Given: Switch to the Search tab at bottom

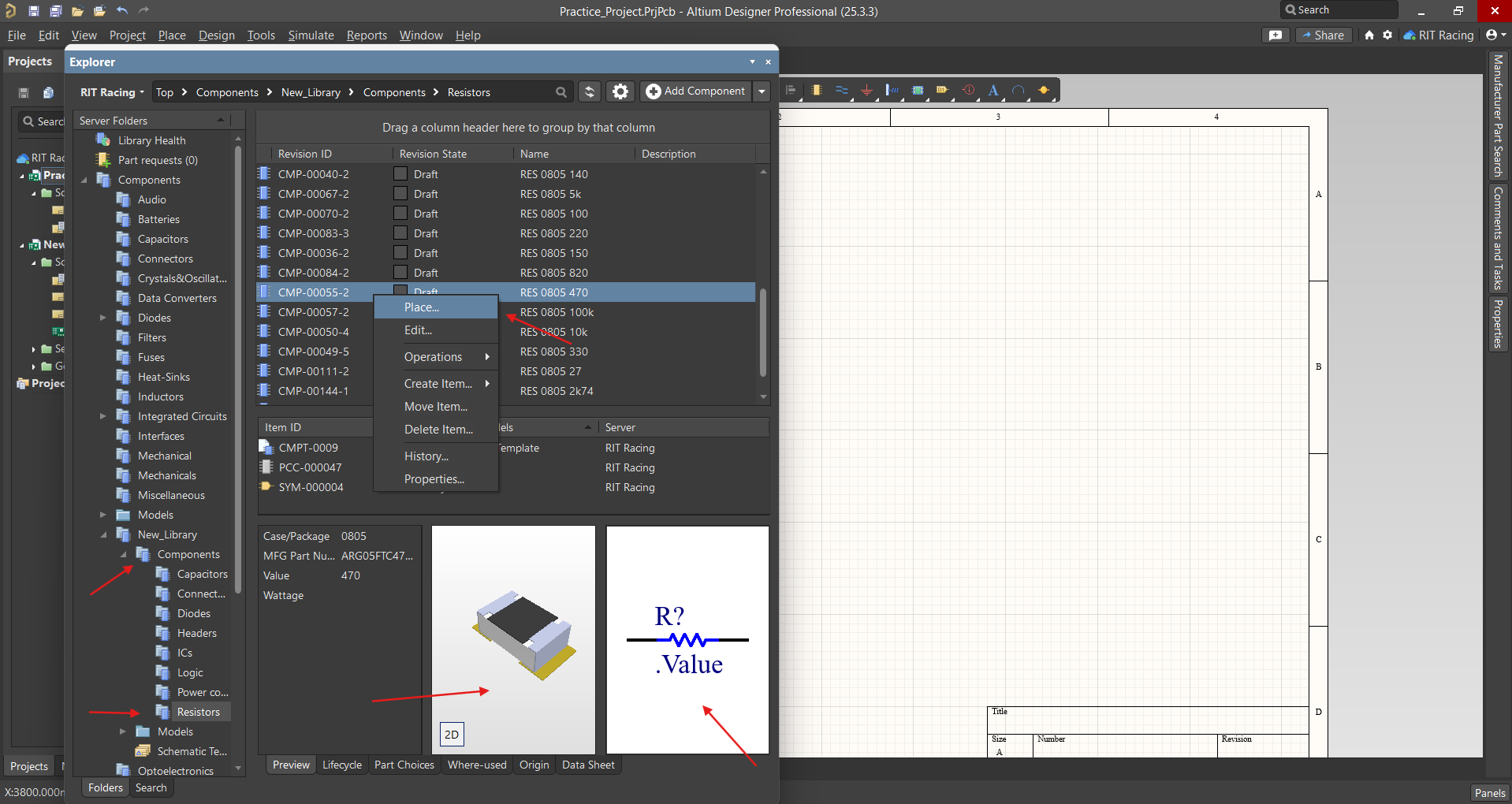Looking at the screenshot, I should (151, 787).
